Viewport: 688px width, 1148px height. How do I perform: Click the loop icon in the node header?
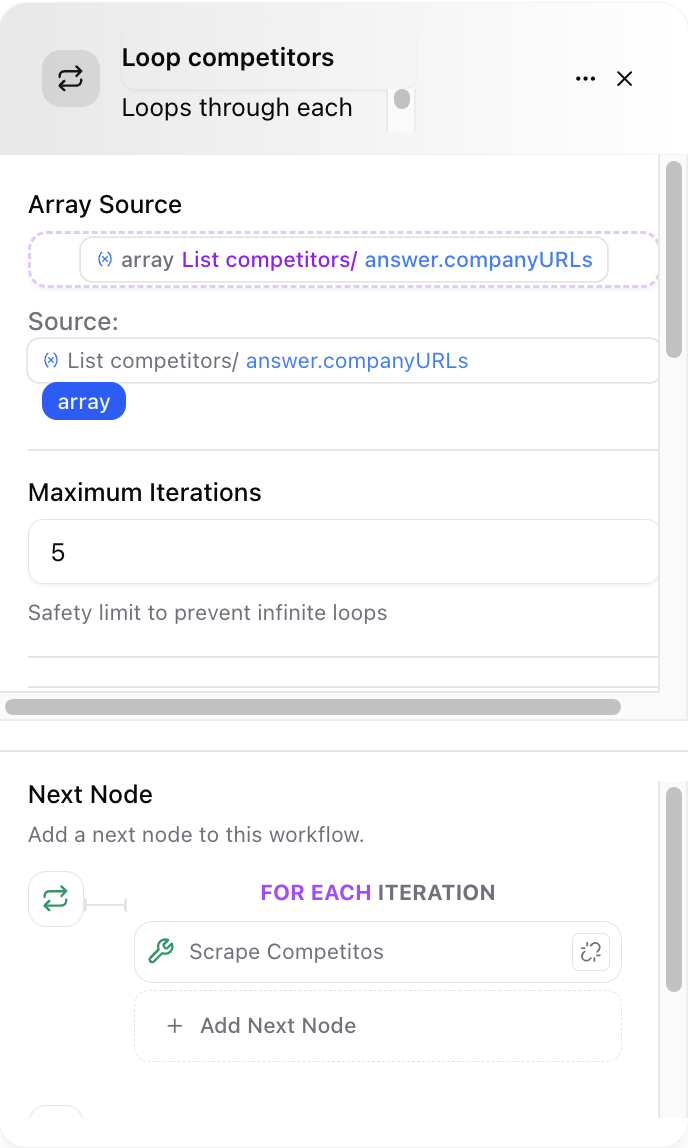click(69, 78)
